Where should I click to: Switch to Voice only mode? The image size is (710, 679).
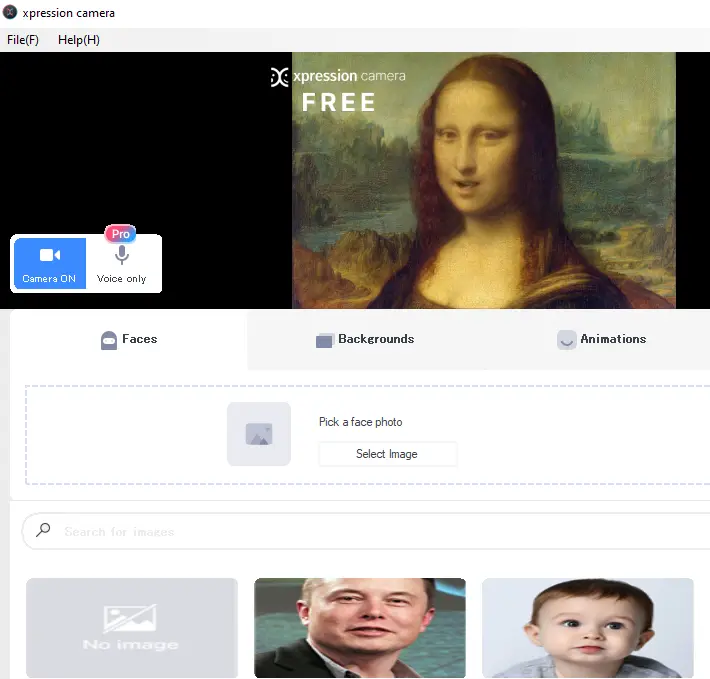tap(122, 264)
